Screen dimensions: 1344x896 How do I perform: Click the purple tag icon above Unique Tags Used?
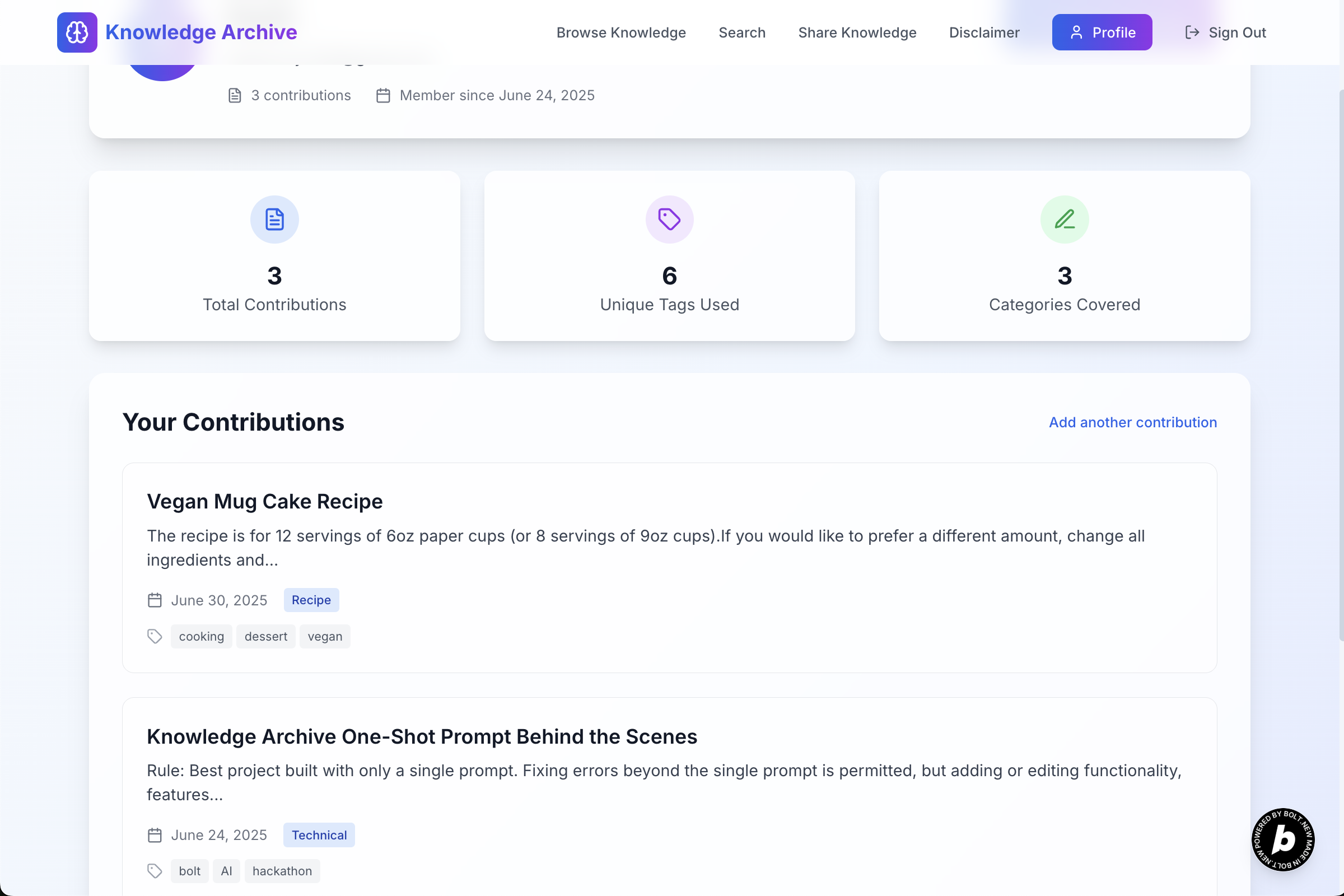(669, 220)
